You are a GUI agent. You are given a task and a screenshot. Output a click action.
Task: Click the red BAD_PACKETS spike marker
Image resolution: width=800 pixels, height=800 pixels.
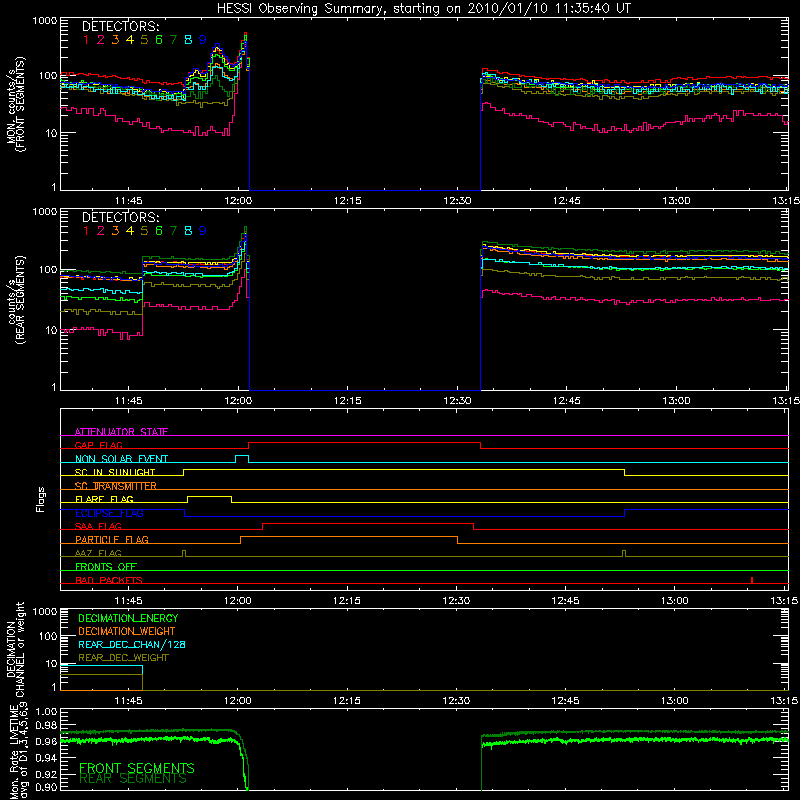752,580
